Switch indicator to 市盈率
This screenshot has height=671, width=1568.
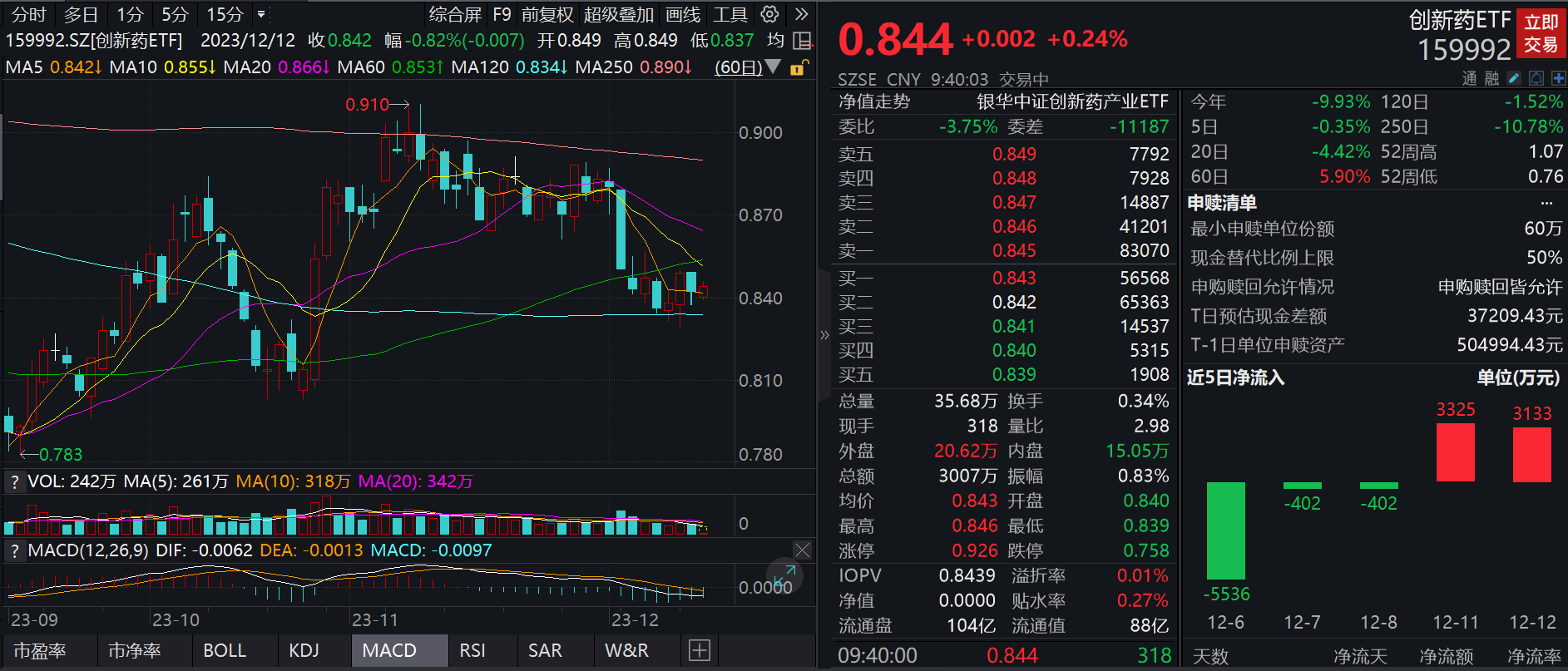(x=40, y=650)
